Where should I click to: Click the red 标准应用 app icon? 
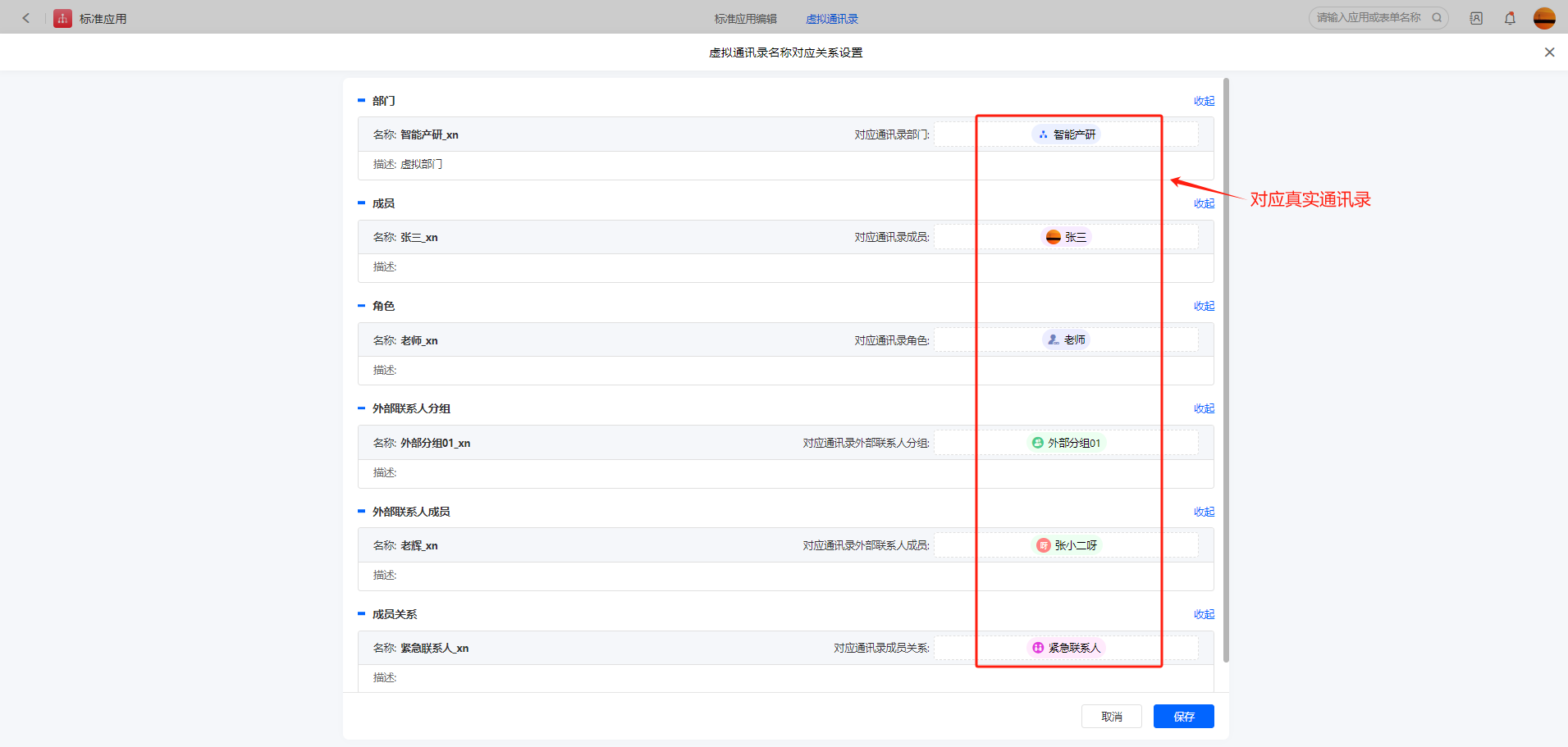click(x=62, y=18)
